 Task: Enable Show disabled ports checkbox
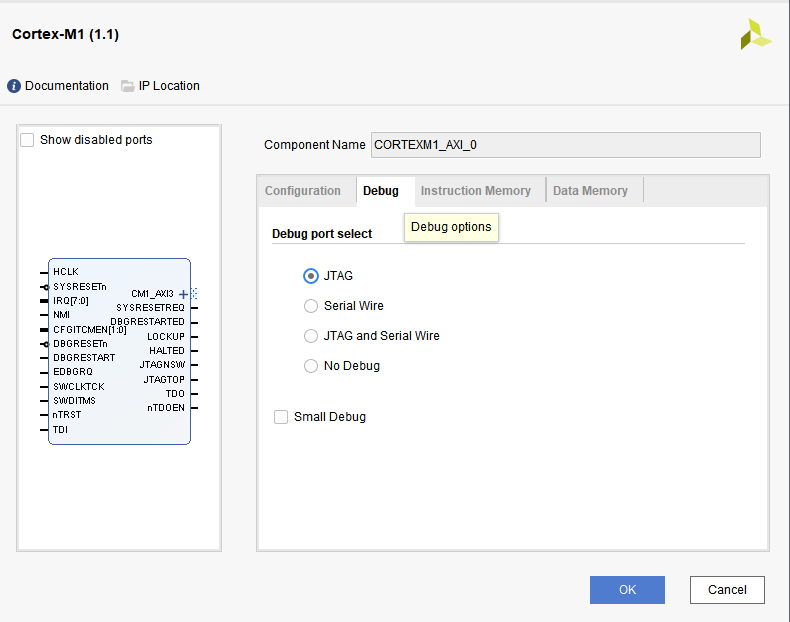(x=27, y=140)
